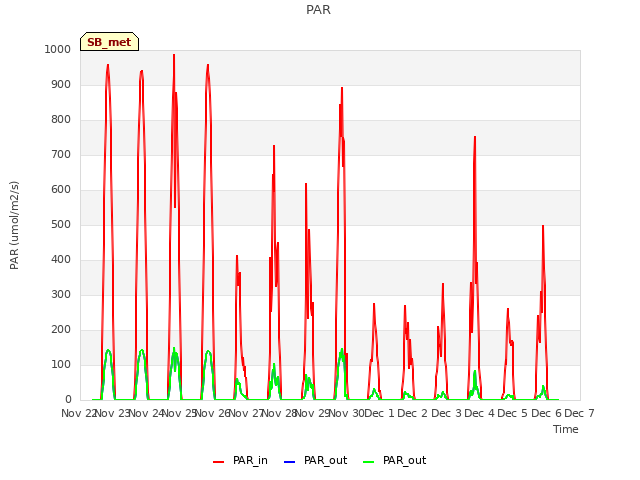Click the Dec 1 x-axis tick label
Viewport: 640px width, 480px height.
pyautogui.click(x=379, y=413)
